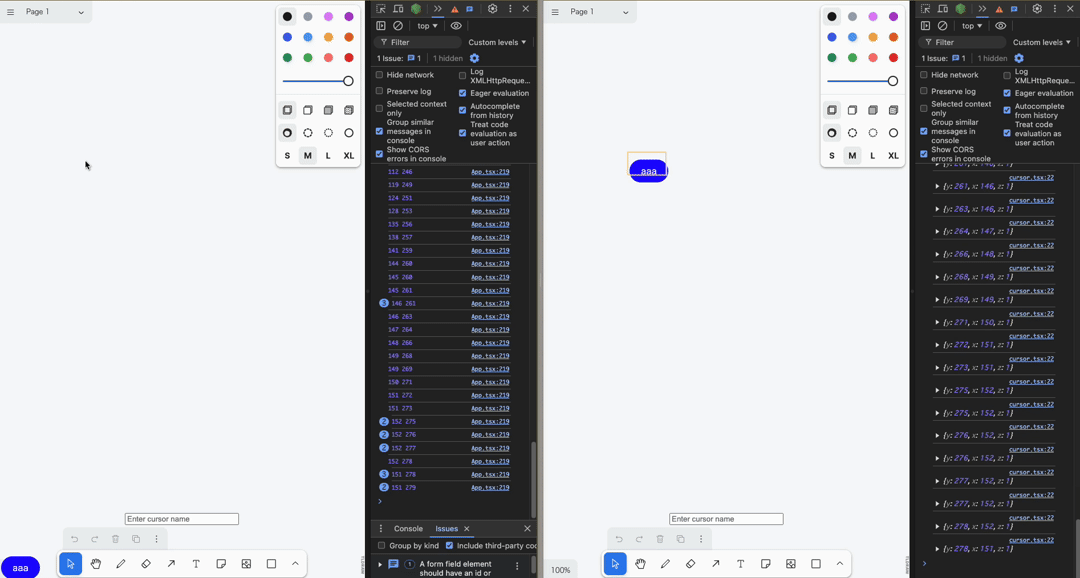Image resolution: width=1080 pixels, height=578 pixels.
Task: Check Hide network in right DevTools
Action: 924,75
